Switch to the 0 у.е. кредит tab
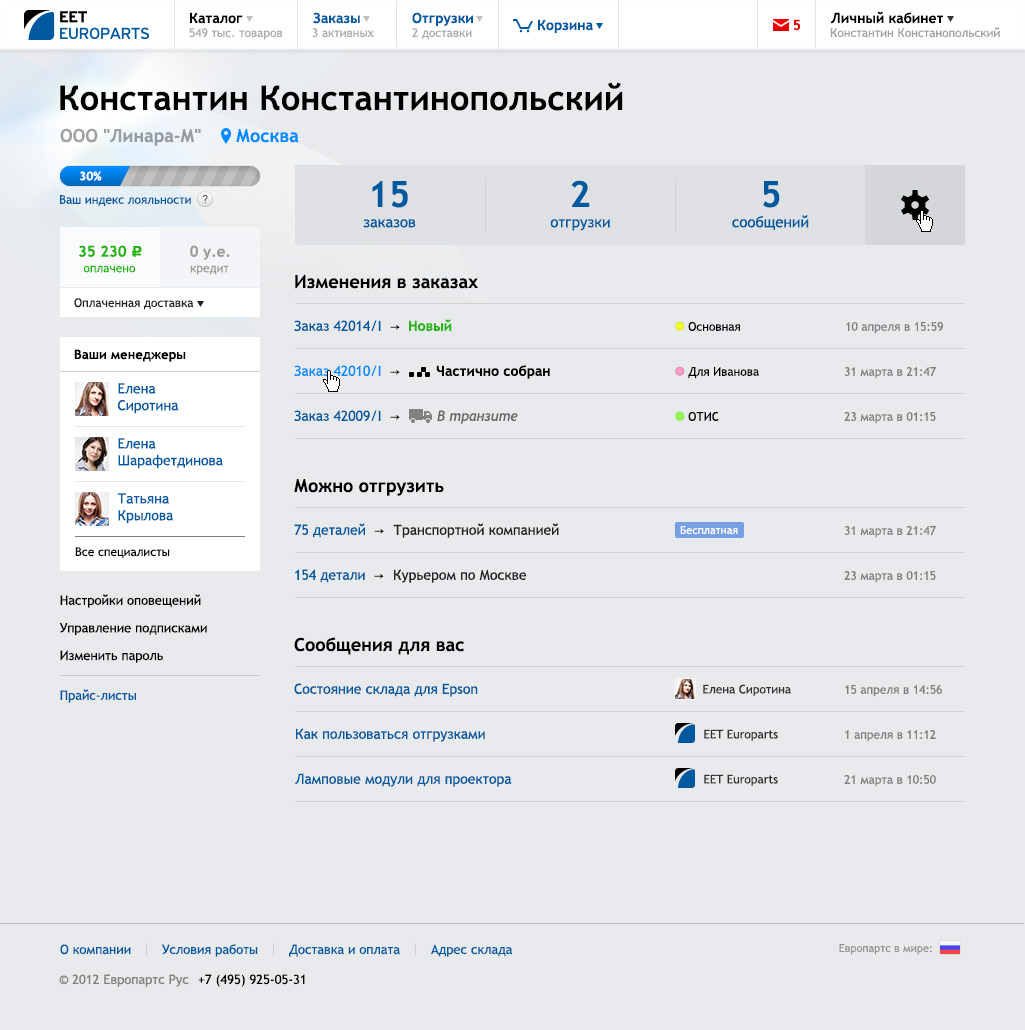This screenshot has height=1030, width=1025. click(210, 258)
